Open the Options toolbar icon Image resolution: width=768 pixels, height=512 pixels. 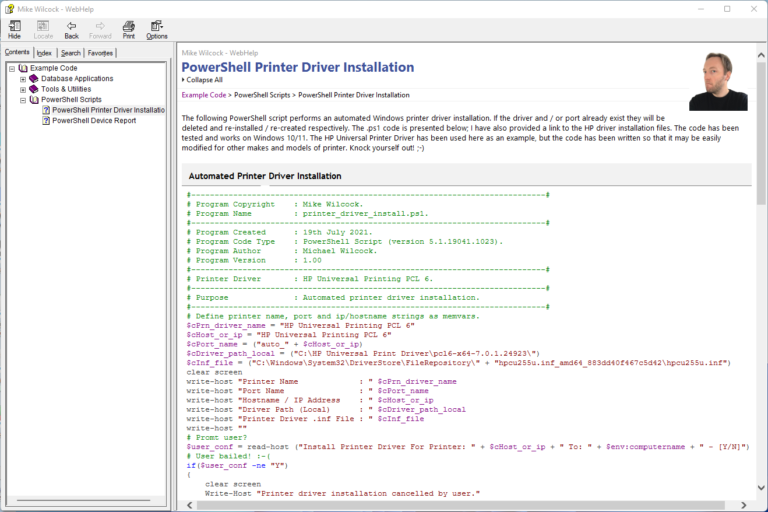157,29
